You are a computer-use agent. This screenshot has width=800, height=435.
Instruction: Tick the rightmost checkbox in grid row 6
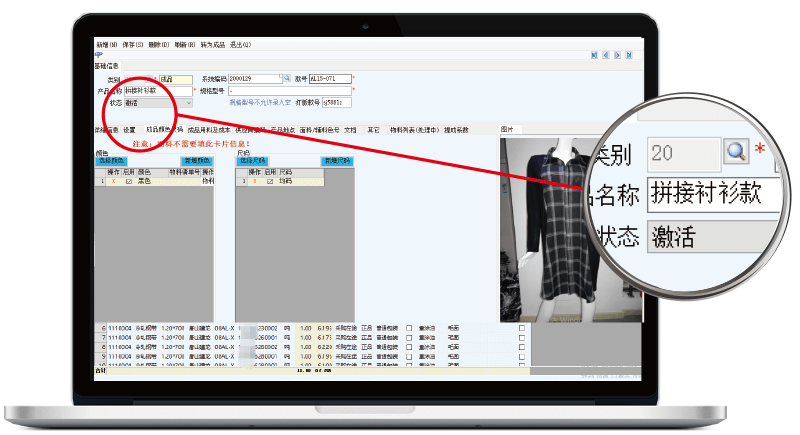click(x=521, y=328)
